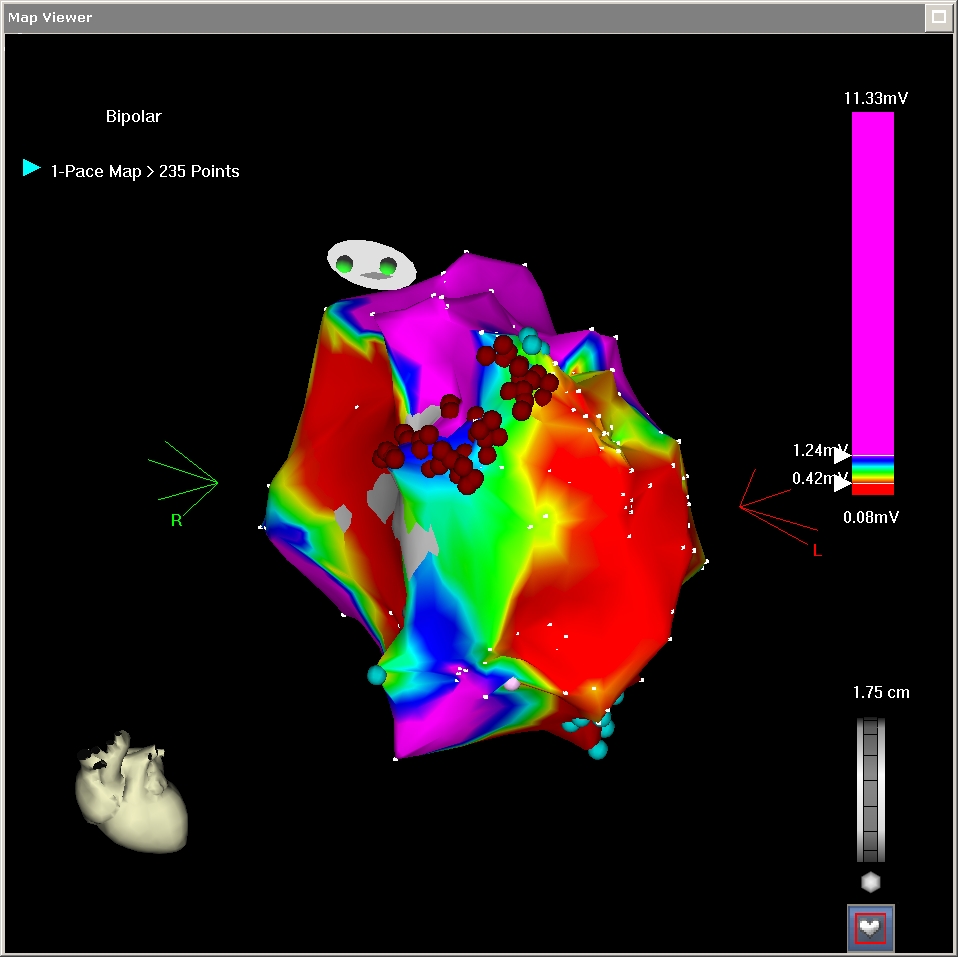958x957 pixels.
Task: Click the 0.42mV lower threshold arrow
Action: point(842,483)
